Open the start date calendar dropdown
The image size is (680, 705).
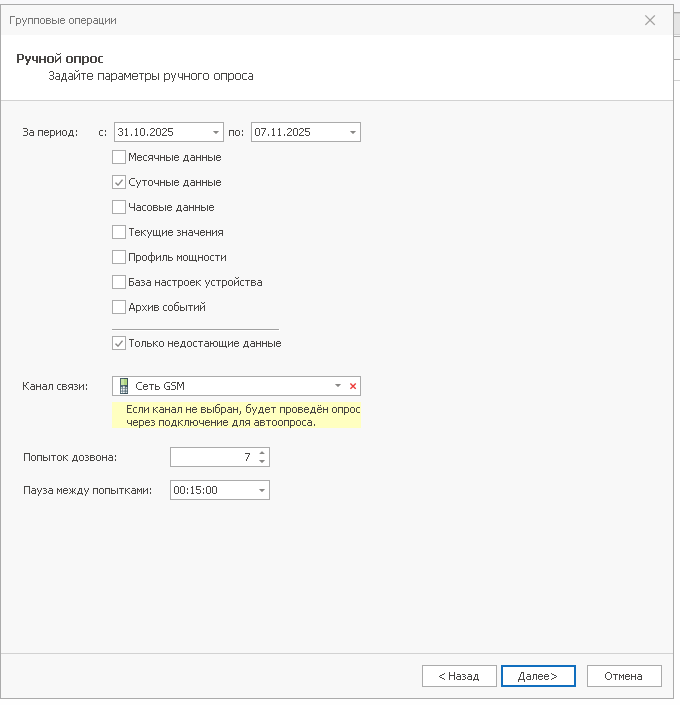216,132
